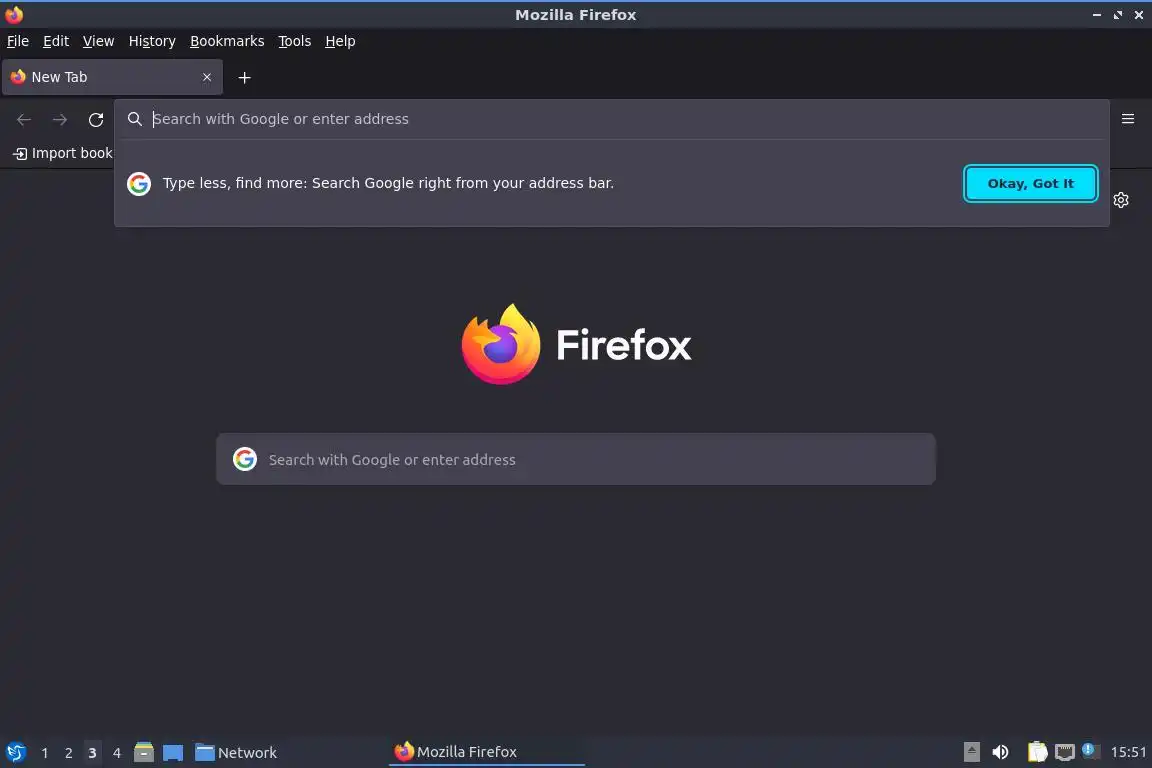Screen dimensions: 1152x768
Task: Go back one page
Action: [x=24, y=119]
